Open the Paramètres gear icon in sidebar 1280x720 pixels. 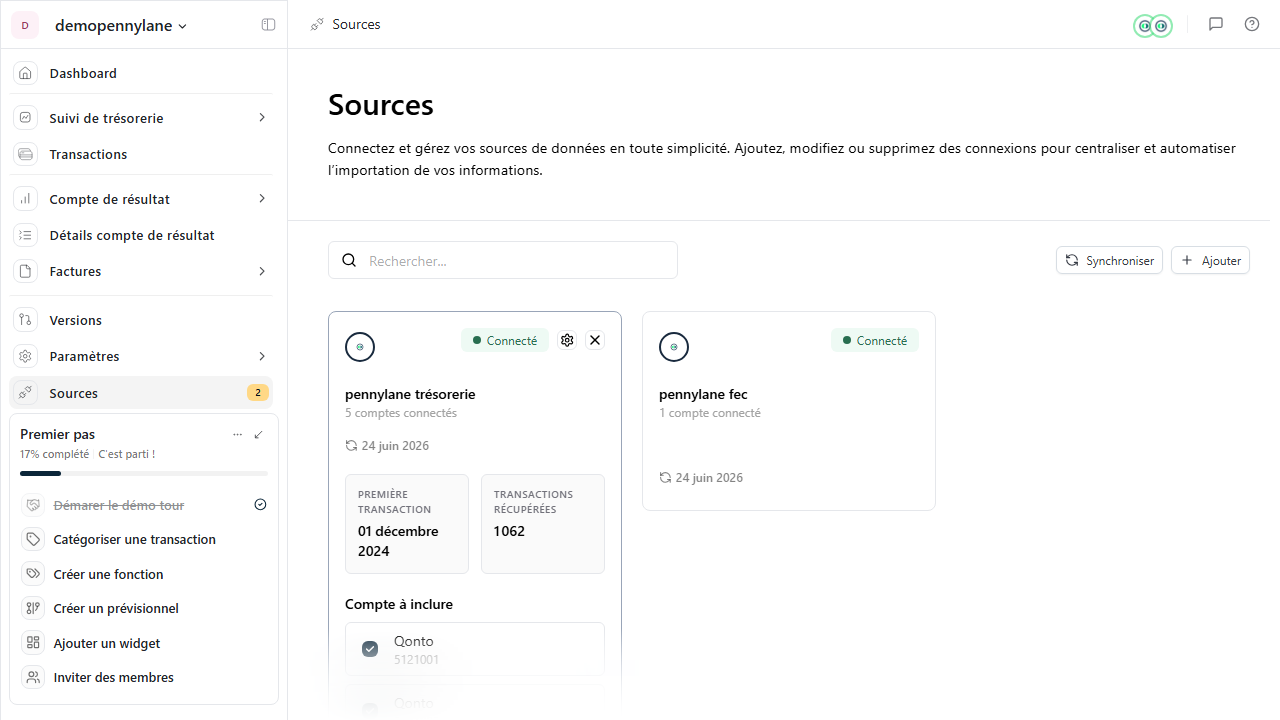click(x=25, y=356)
